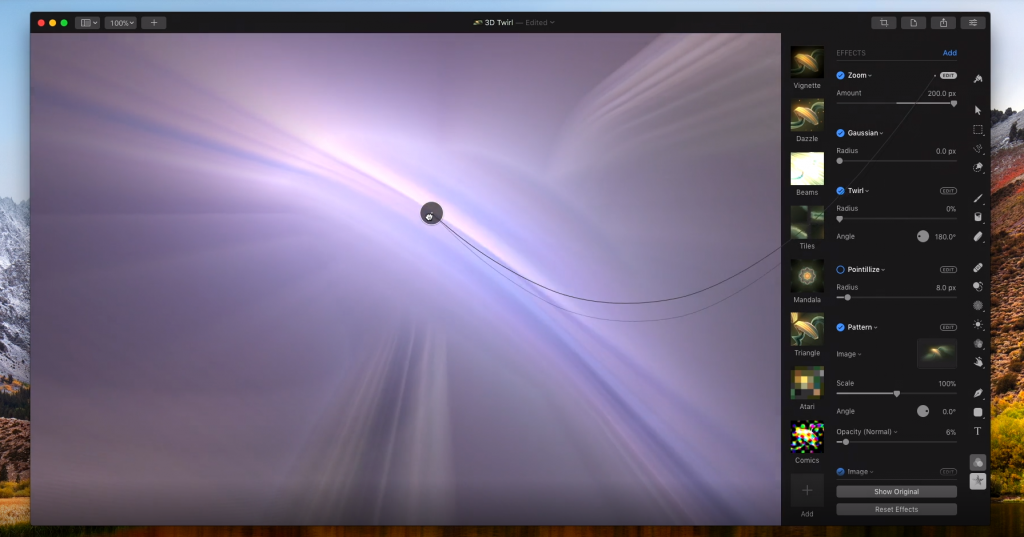1024x537 pixels.
Task: Open the Pattern effect name dropdown
Action: point(863,327)
